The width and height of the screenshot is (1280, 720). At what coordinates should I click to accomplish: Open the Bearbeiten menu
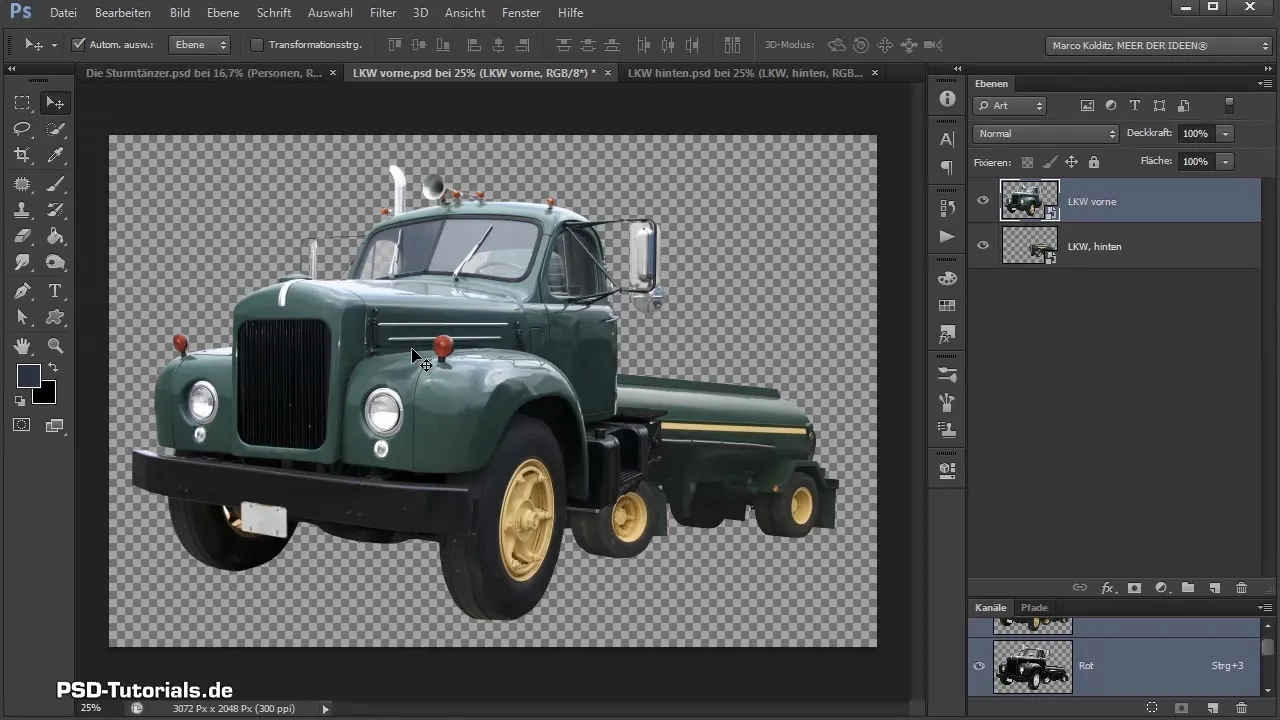coord(122,13)
